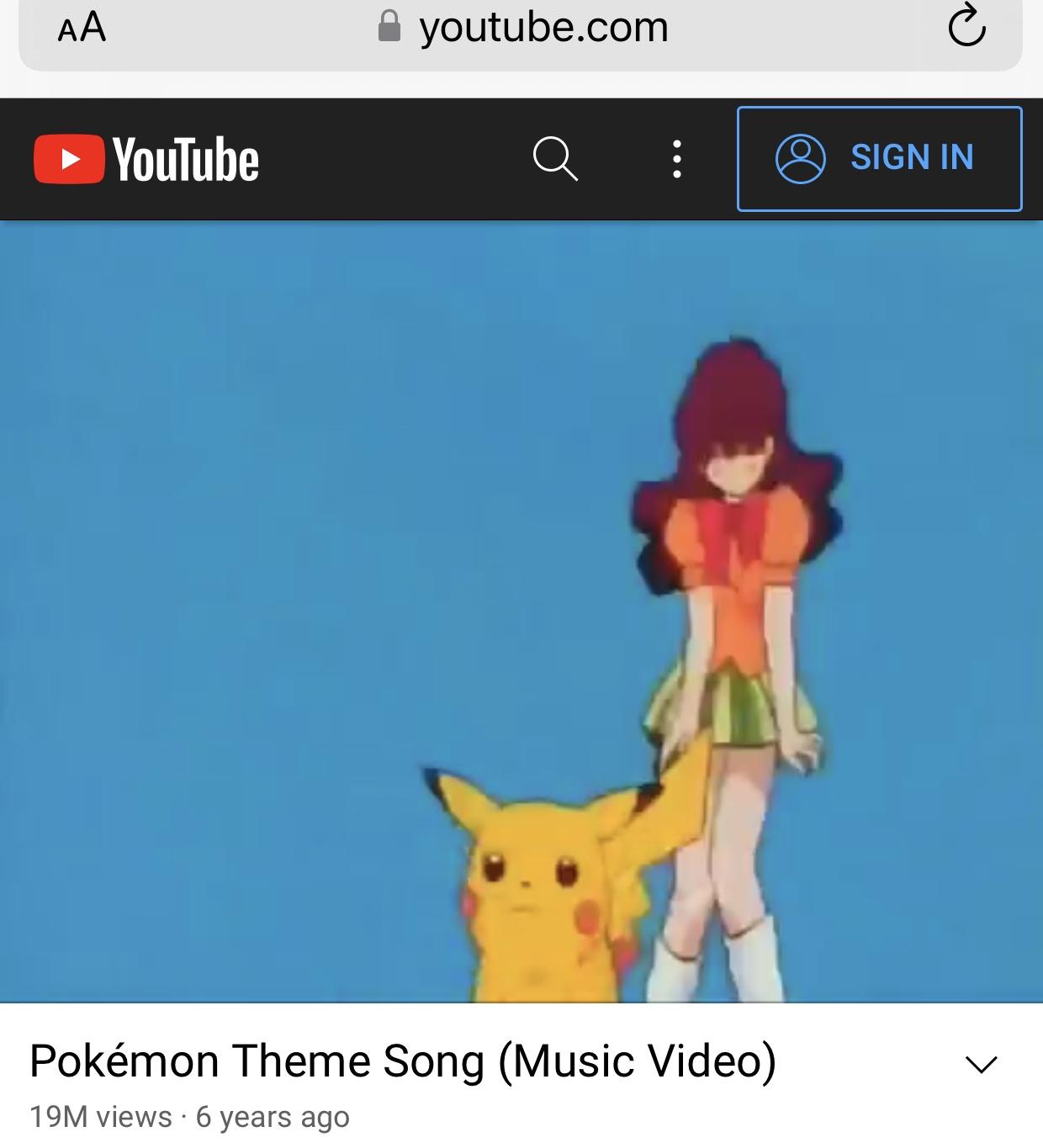The image size is (1043, 1148).
Task: Expand the video description chevron
Action: point(981,1064)
